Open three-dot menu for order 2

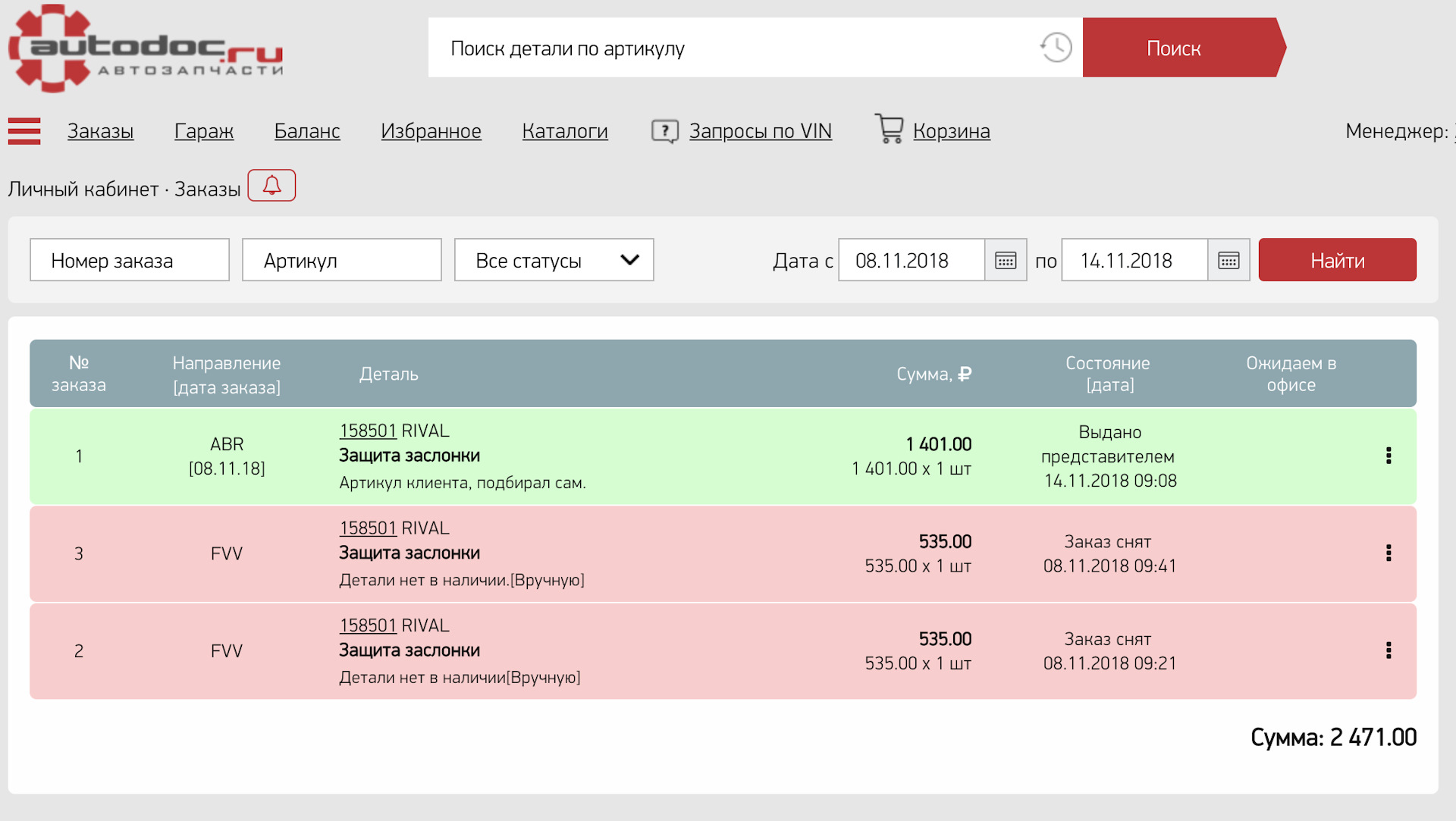pyautogui.click(x=1389, y=650)
